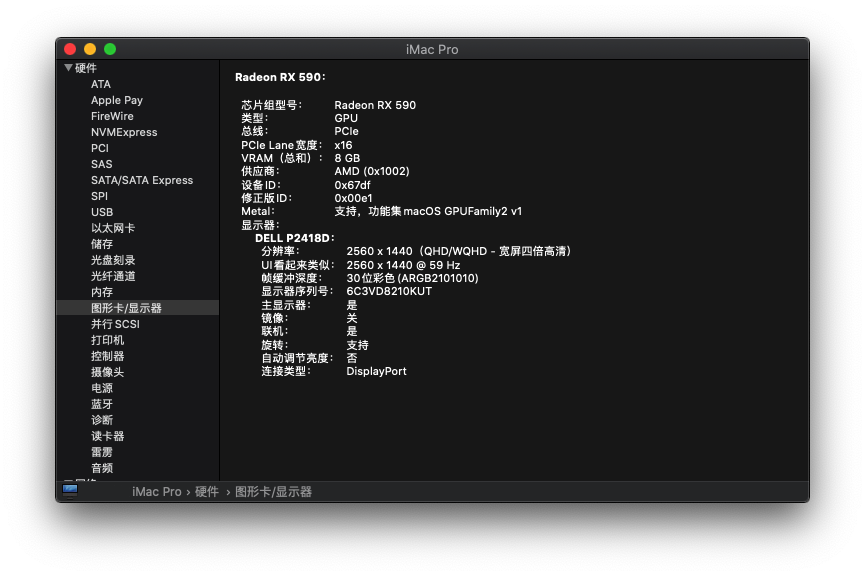Select 控制器 in the sidebar

108,356
